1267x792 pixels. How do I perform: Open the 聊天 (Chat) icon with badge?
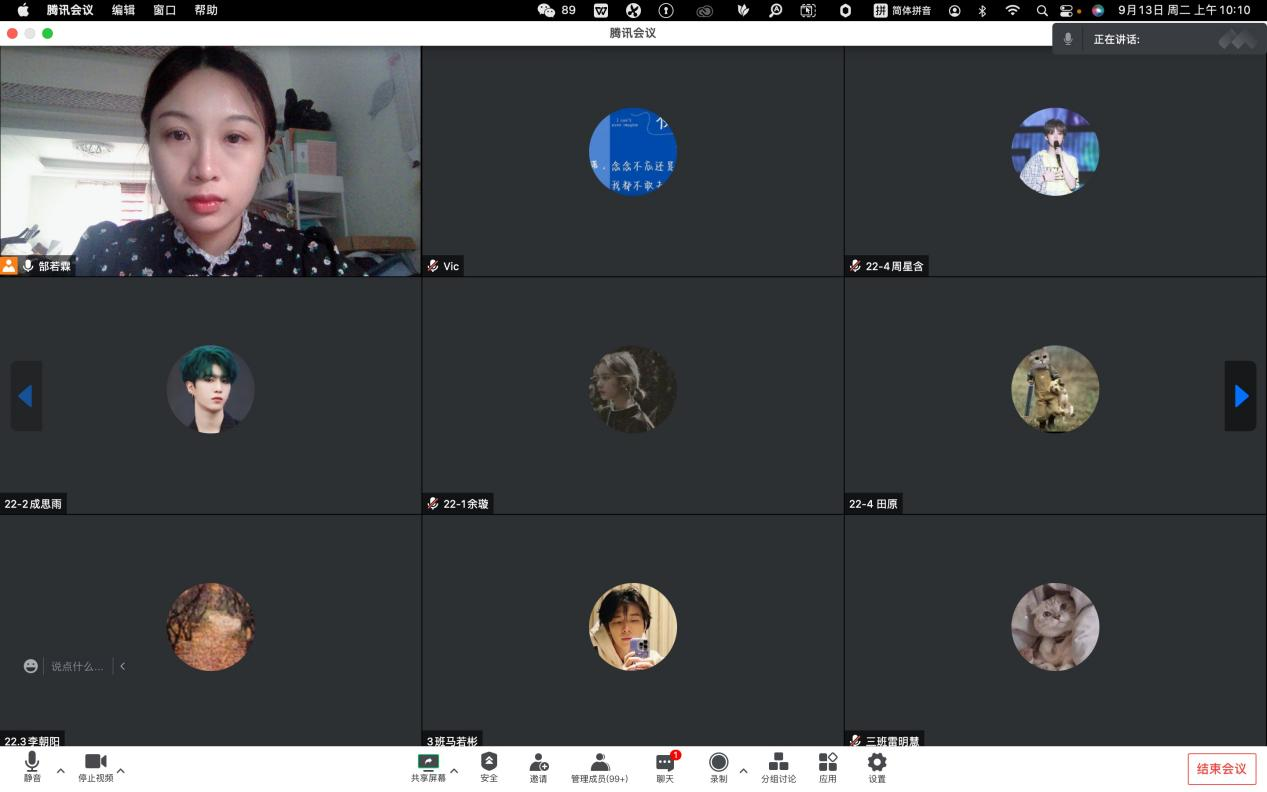[x=665, y=763]
